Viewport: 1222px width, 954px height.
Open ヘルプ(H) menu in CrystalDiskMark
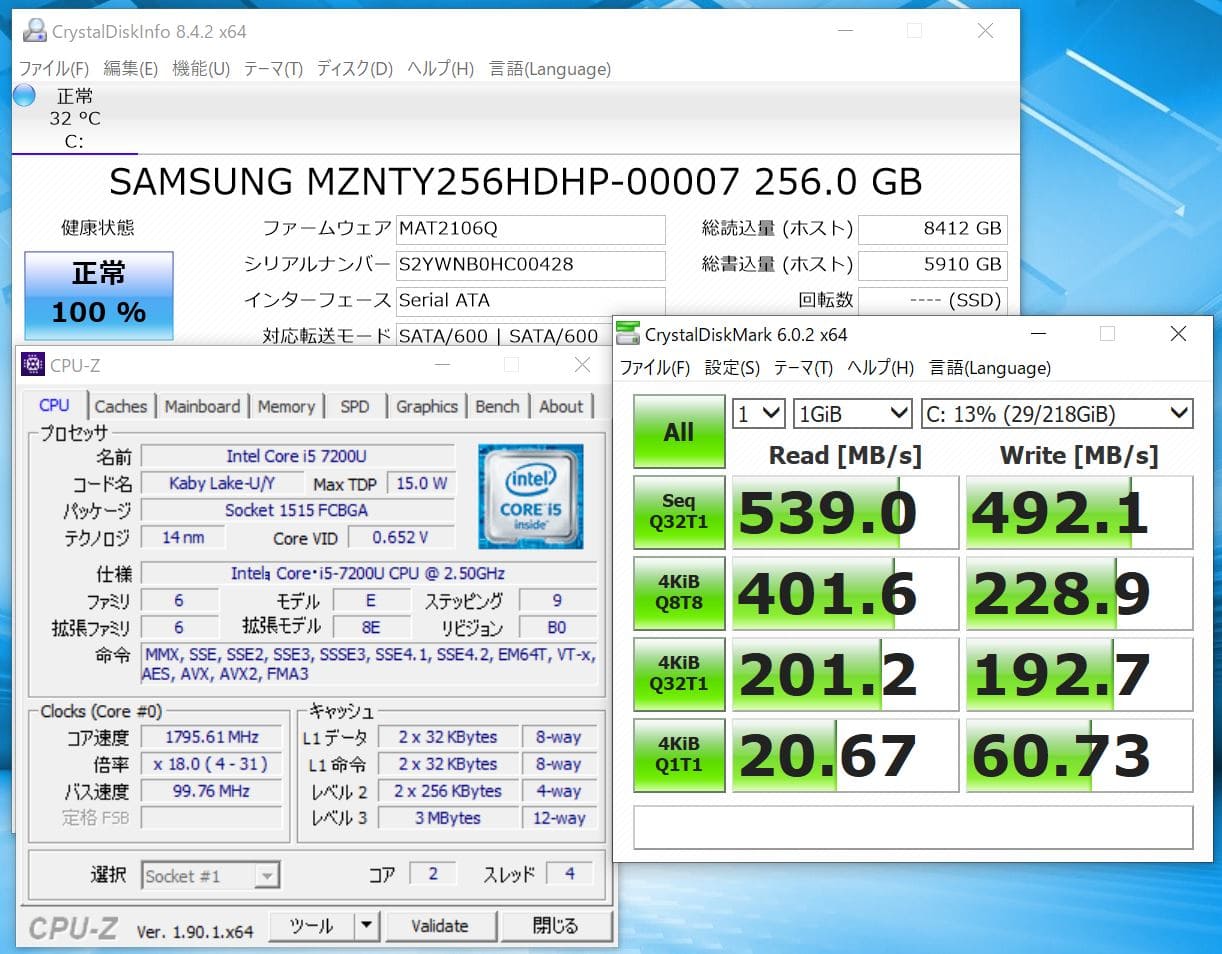(880, 368)
